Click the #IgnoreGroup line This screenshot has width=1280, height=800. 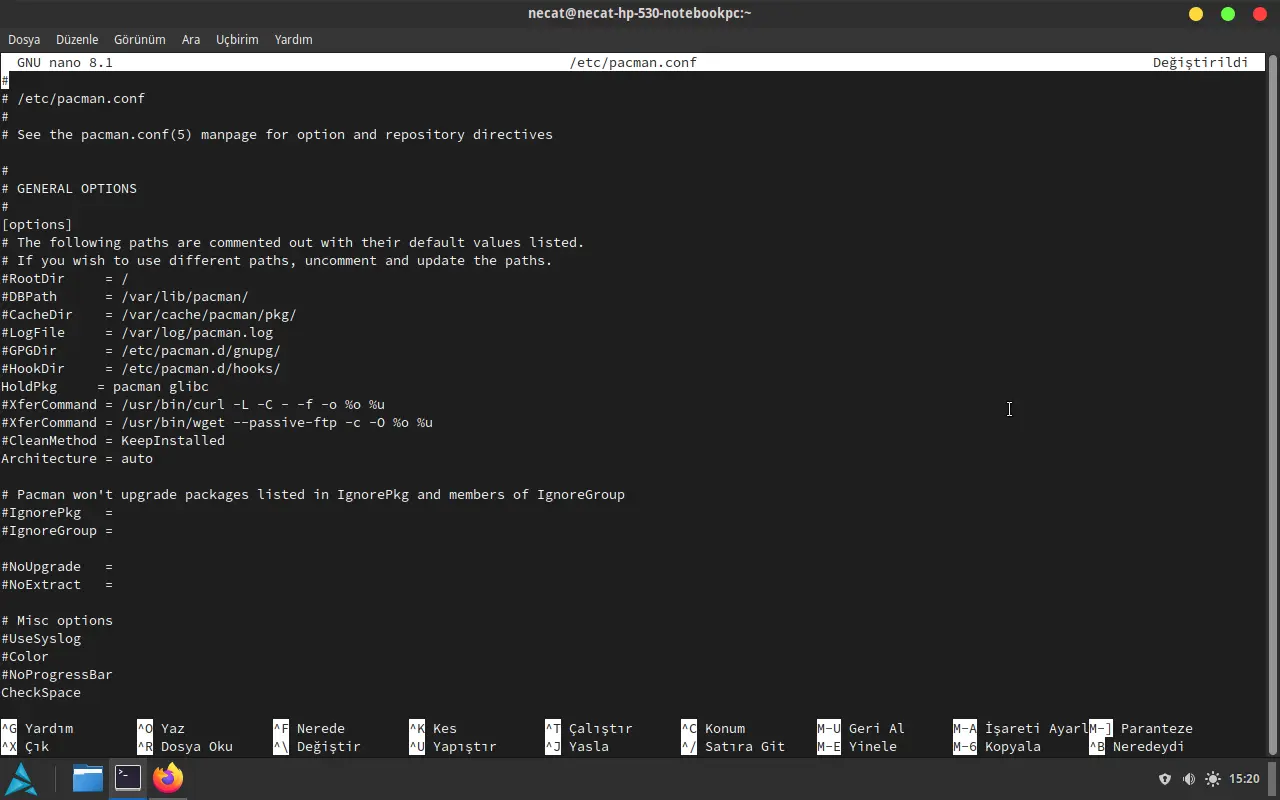coord(57,530)
